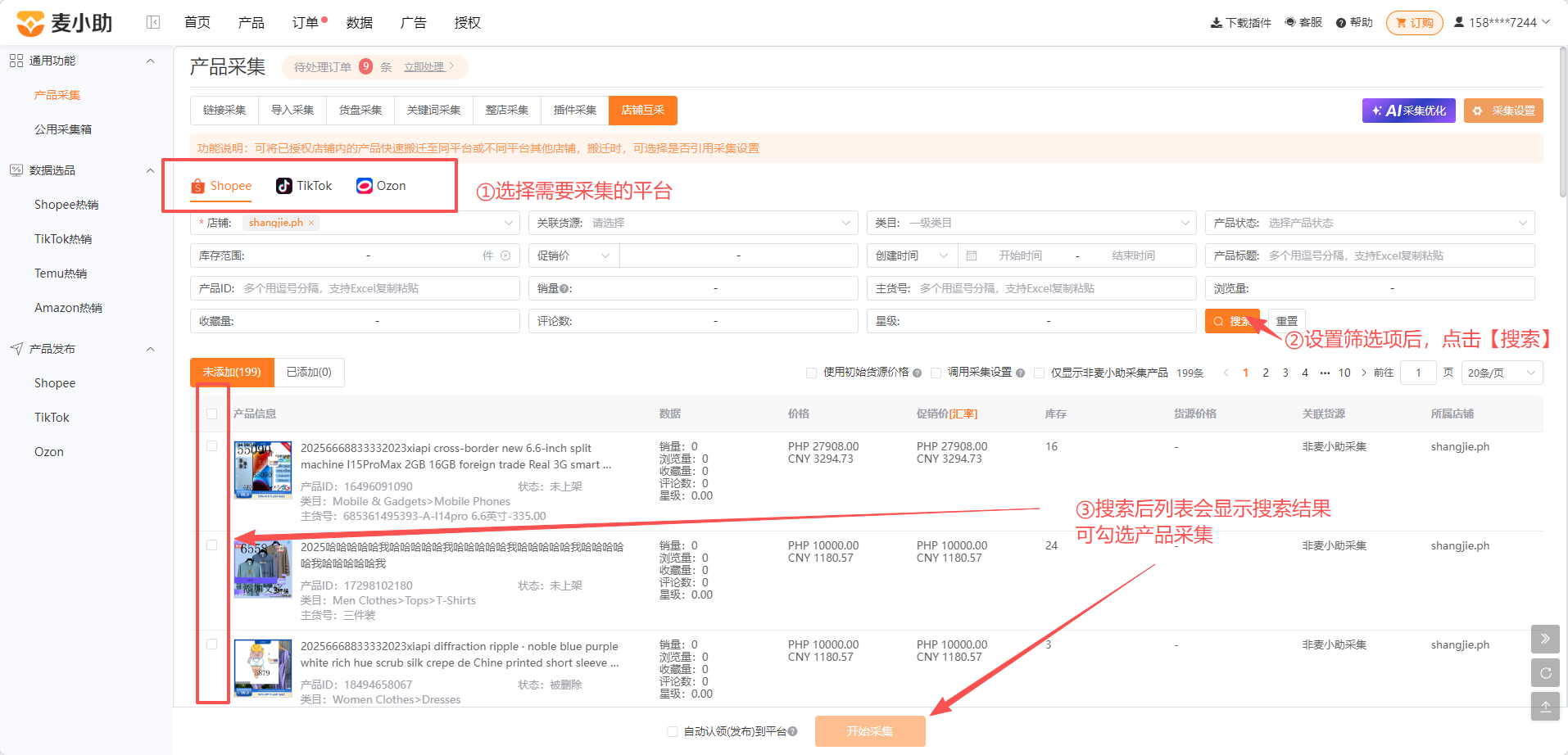Click the 订购 cart button
Screen dimensions: 1568x755
(x=1415, y=23)
